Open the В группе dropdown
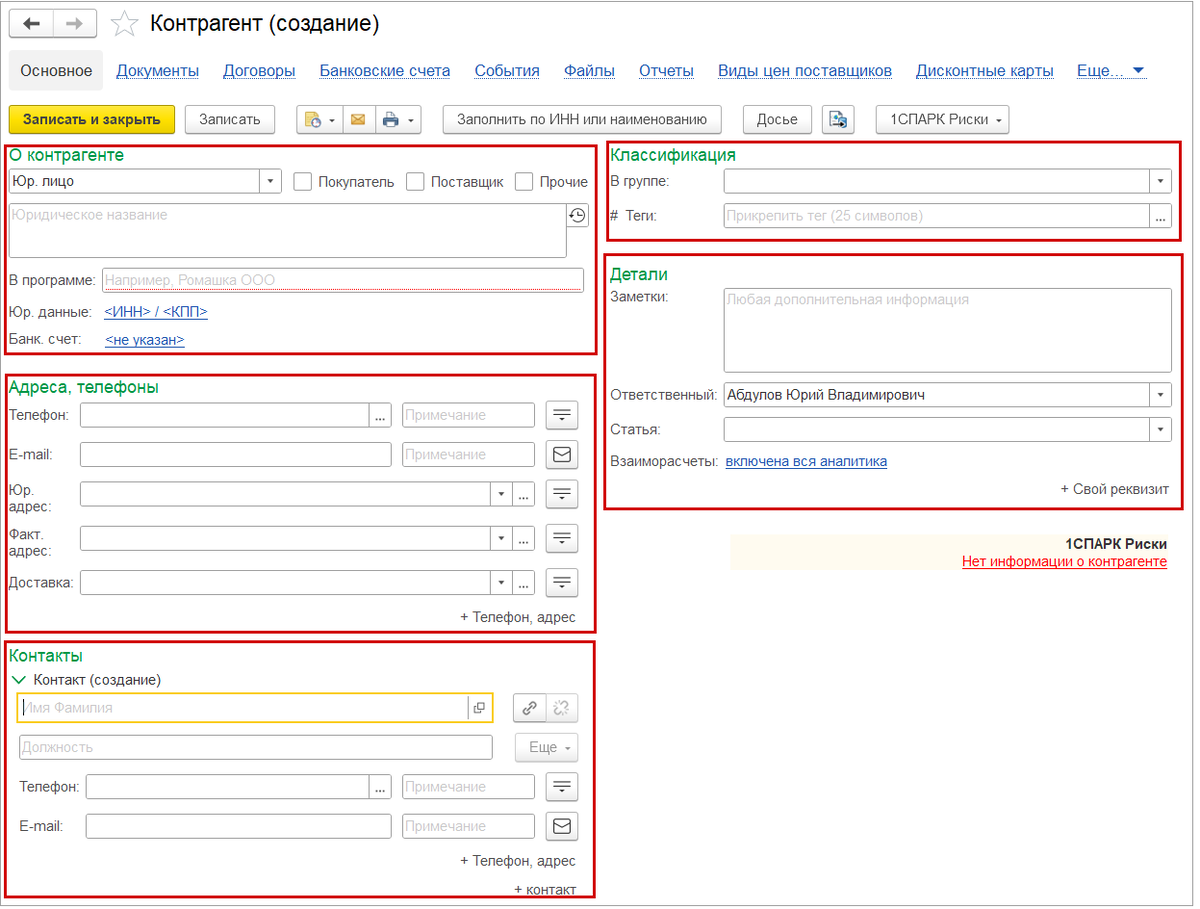The width and height of the screenshot is (1200, 909). (x=1160, y=181)
